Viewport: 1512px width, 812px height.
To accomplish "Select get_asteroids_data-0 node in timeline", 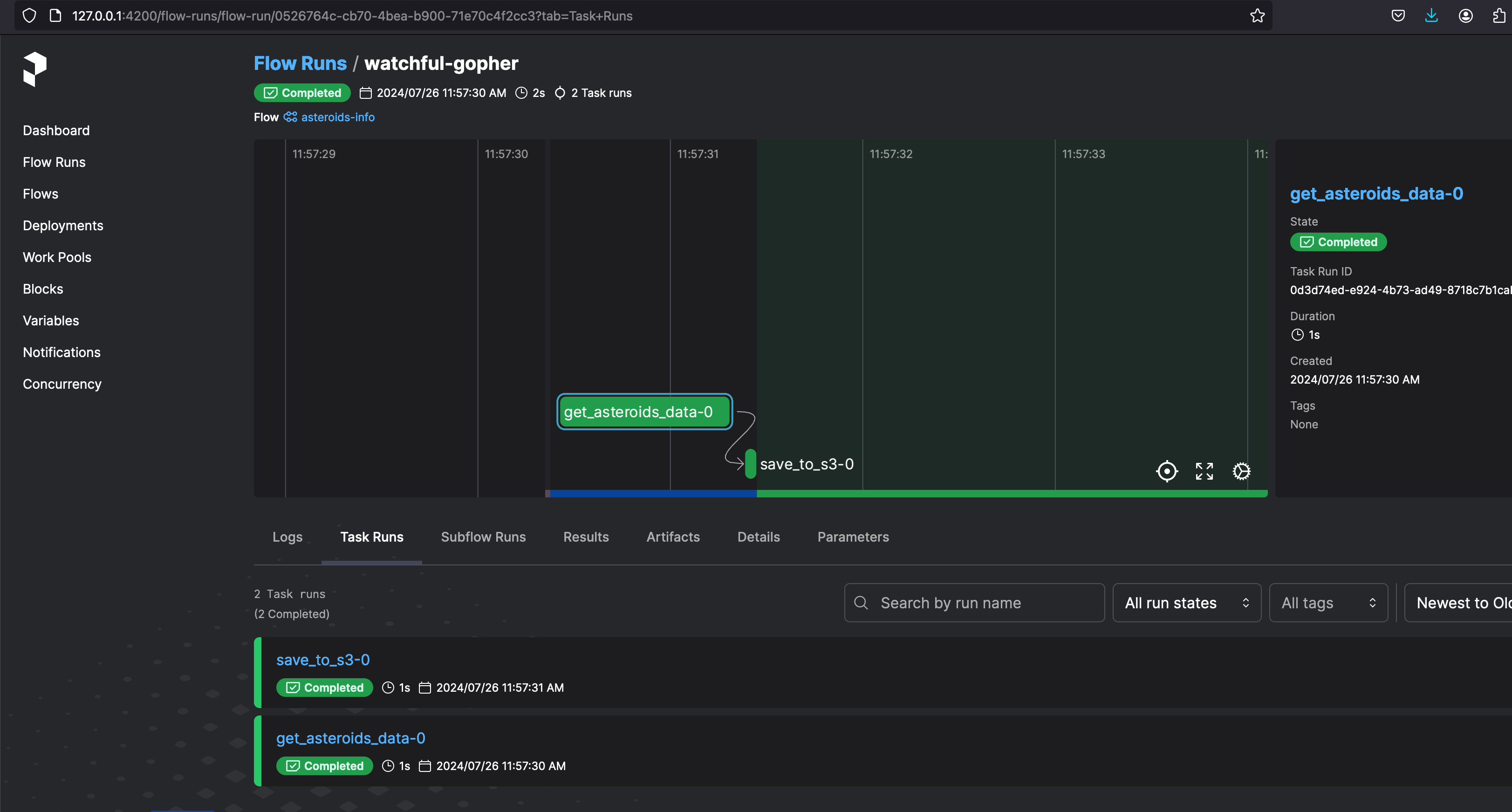I will click(644, 412).
